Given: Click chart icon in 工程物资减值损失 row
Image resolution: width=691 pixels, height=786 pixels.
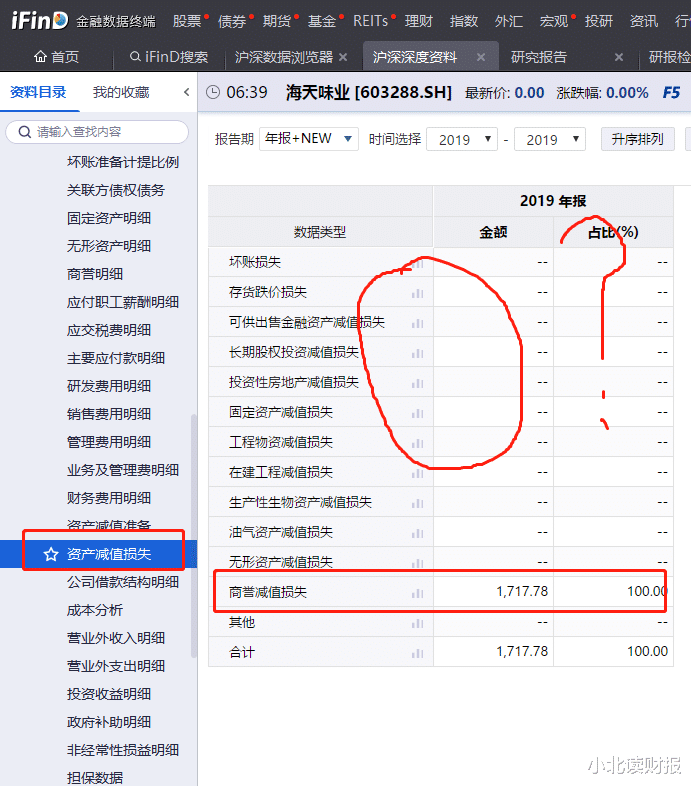Looking at the screenshot, I should (x=418, y=444).
